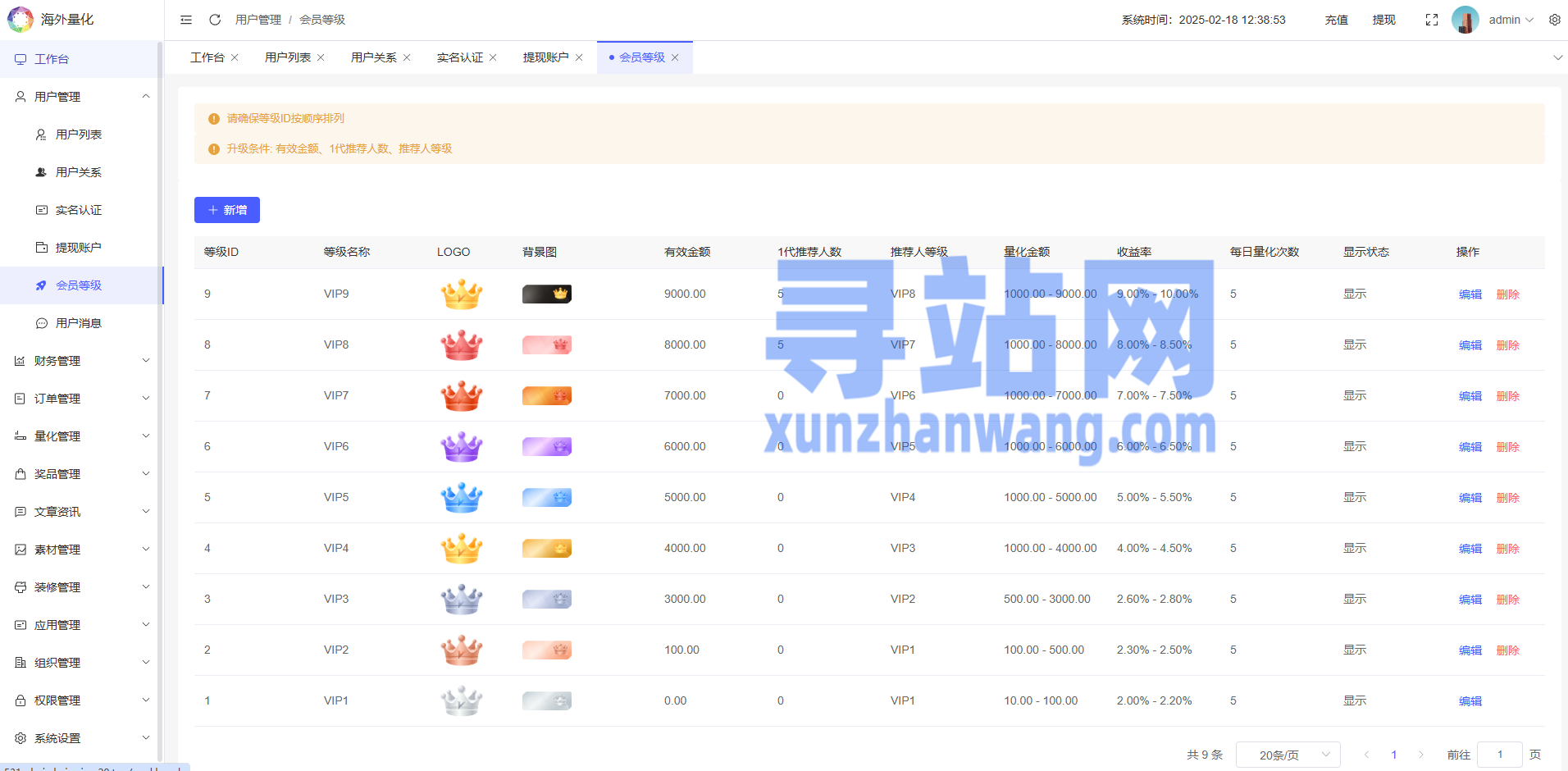Viewport: 1568px width, 771px height.
Task: Click 充值 in the header
Action: pos(1337,20)
